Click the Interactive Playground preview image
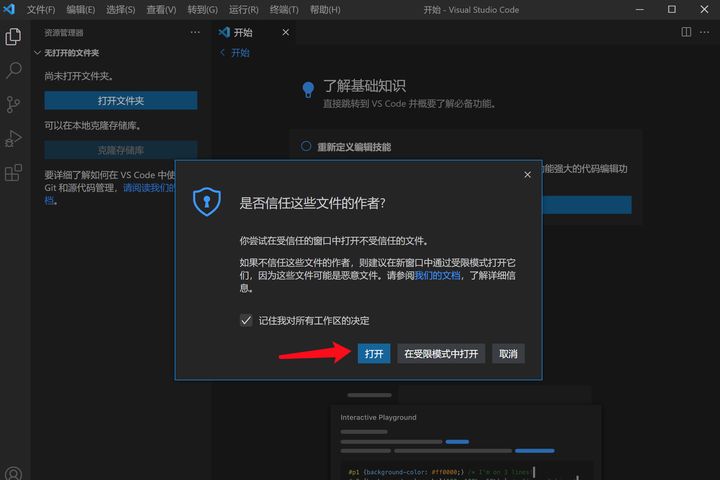The width and height of the screenshot is (720, 480). point(466,442)
